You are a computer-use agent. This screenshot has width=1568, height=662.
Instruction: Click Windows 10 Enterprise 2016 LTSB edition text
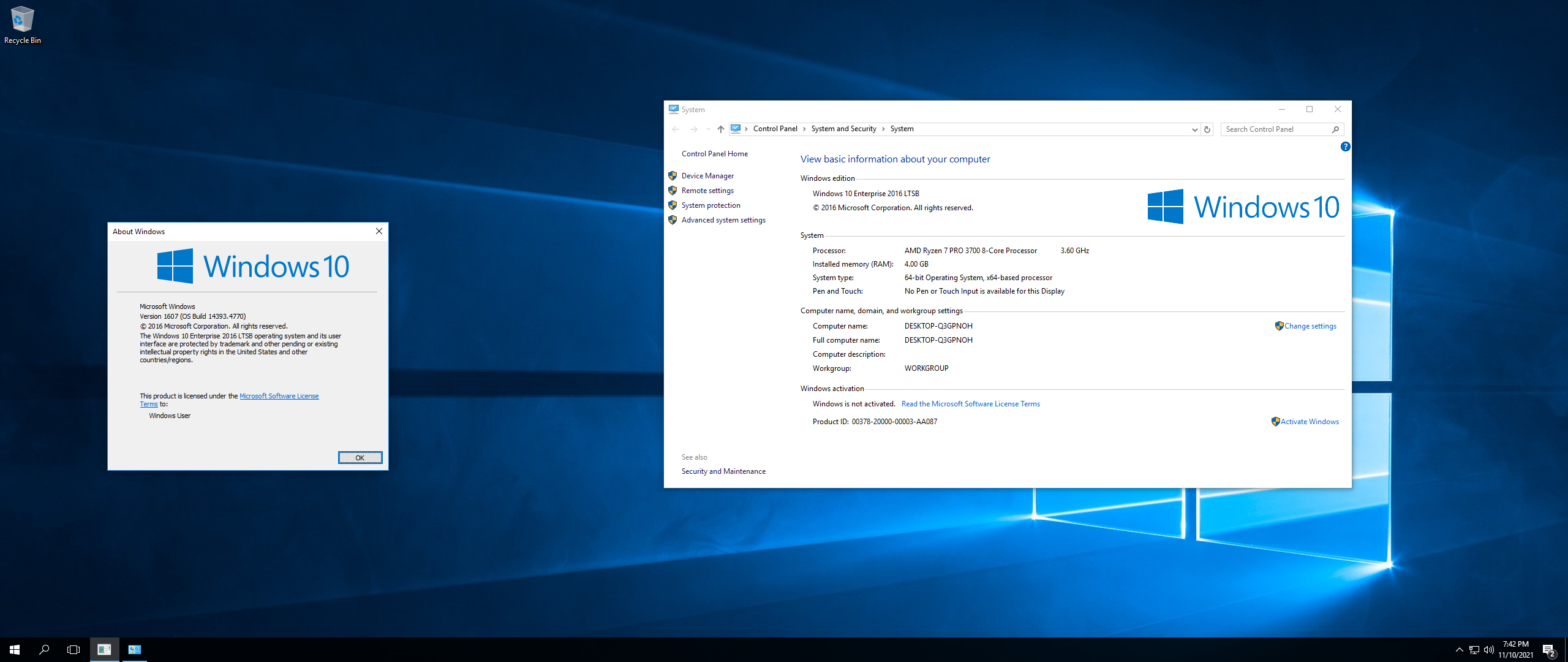(865, 194)
